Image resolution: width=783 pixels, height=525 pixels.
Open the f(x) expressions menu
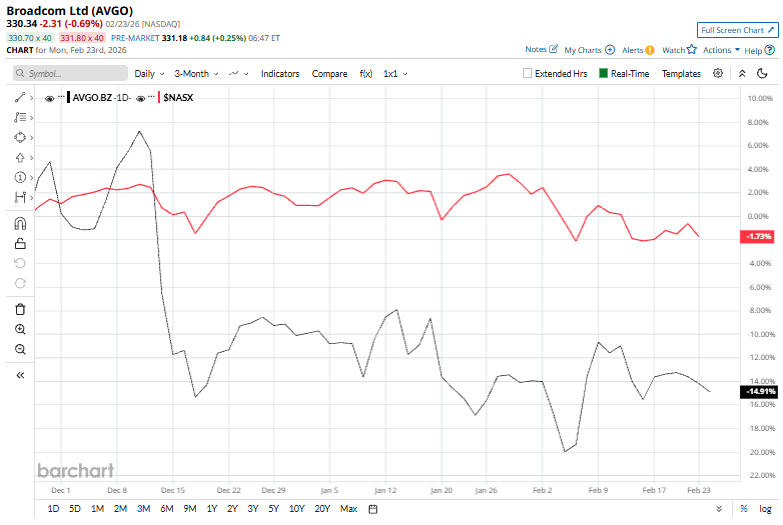[x=366, y=73]
